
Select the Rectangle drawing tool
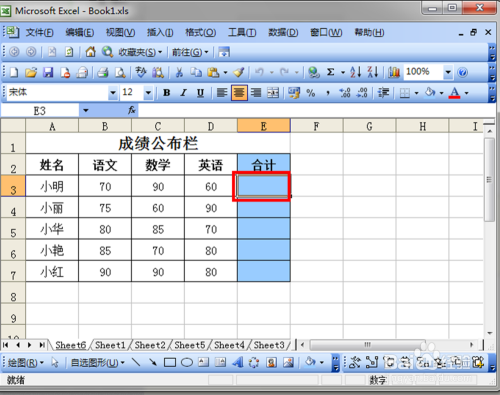pos(170,362)
